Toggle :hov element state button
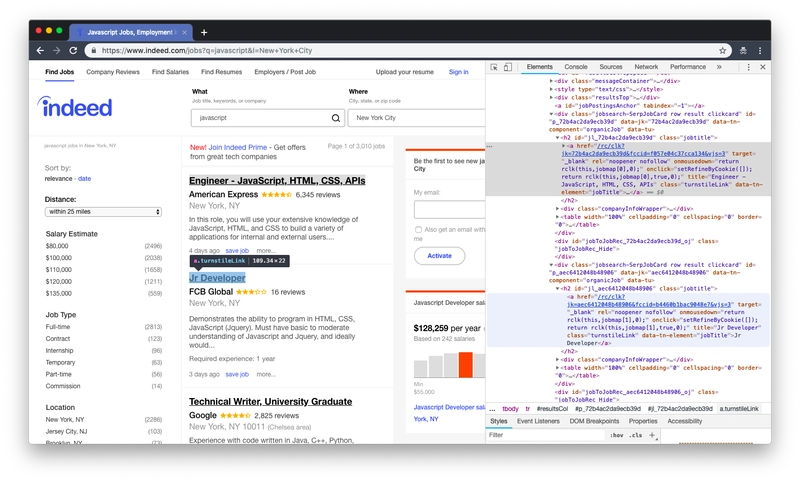 (x=616, y=435)
